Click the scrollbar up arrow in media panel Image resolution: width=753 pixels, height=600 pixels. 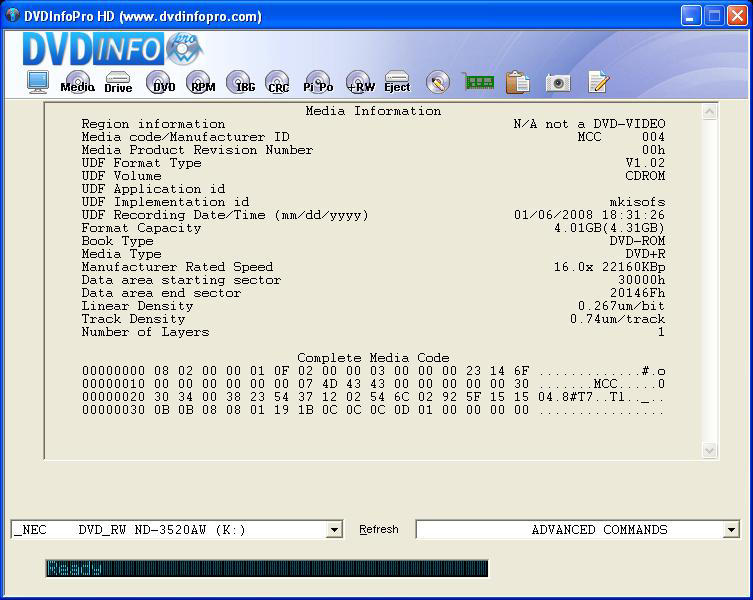pyautogui.click(x=709, y=112)
